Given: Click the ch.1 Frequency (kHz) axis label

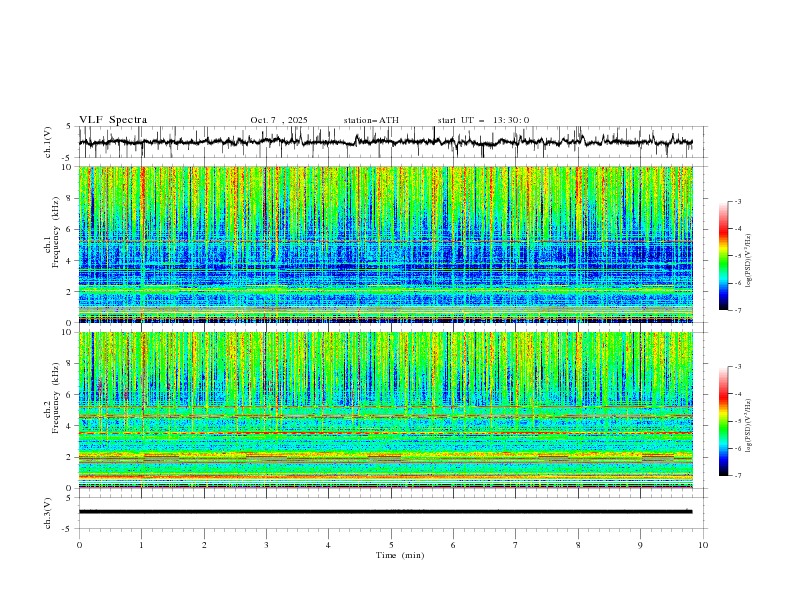Looking at the screenshot, I should (52, 230).
